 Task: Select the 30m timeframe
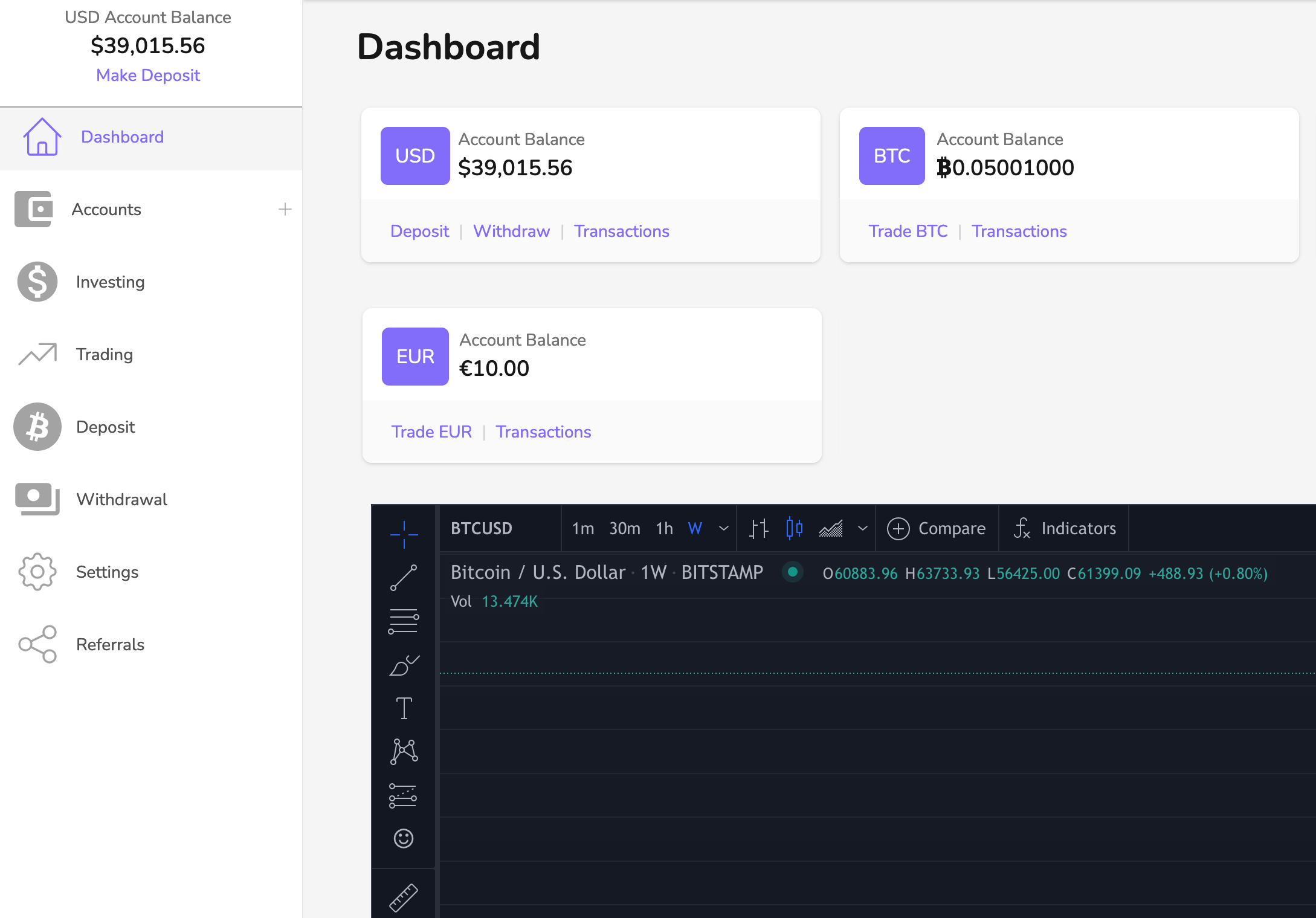[625, 528]
